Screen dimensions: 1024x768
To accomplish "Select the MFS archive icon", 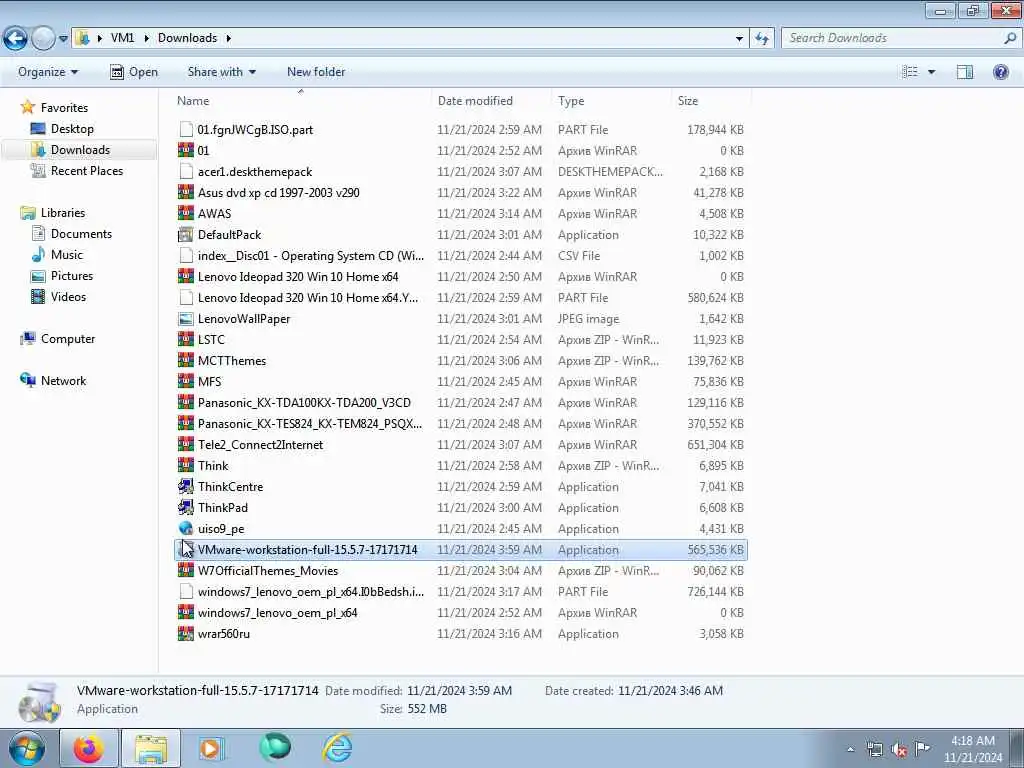I will [186, 381].
